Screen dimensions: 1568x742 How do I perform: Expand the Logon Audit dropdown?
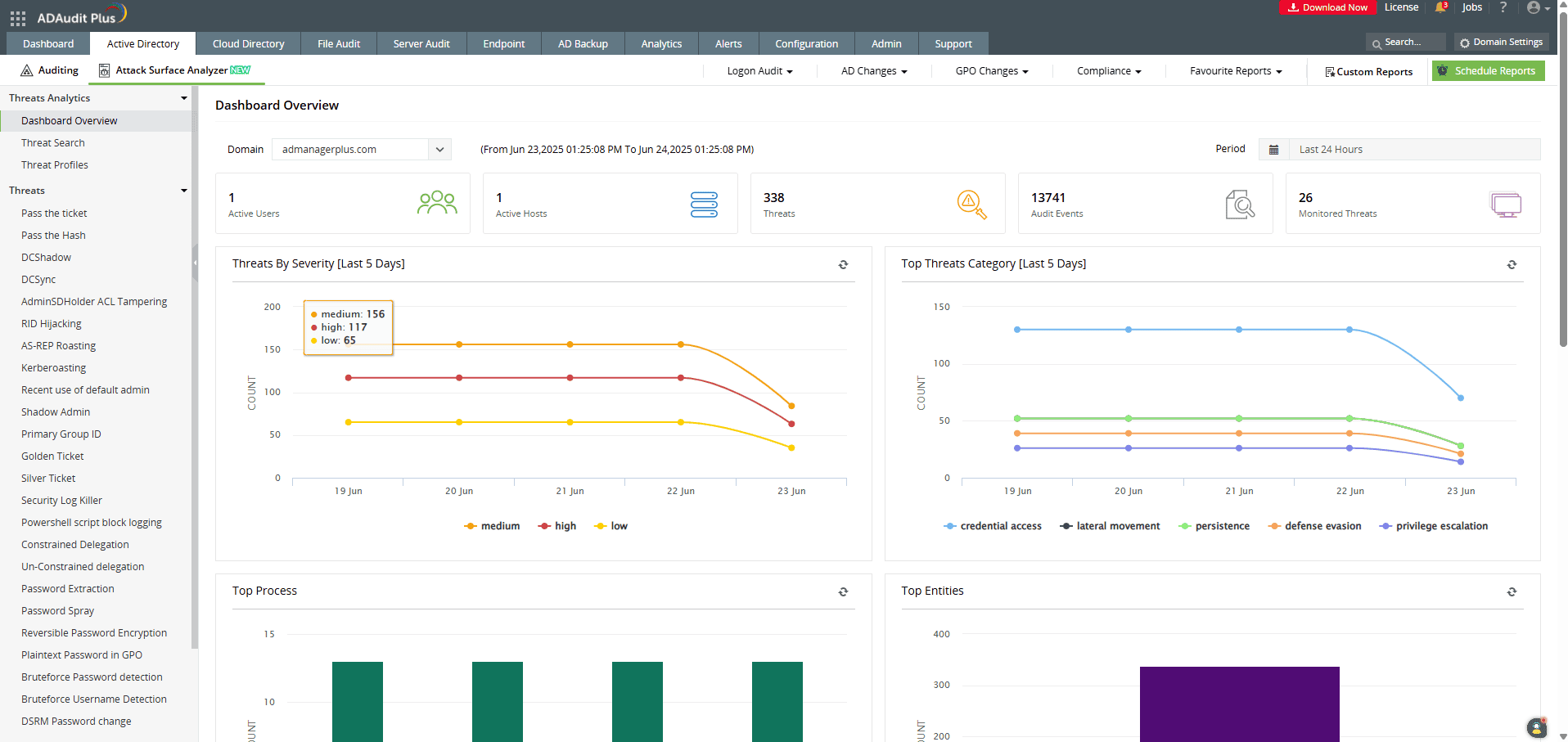759,71
